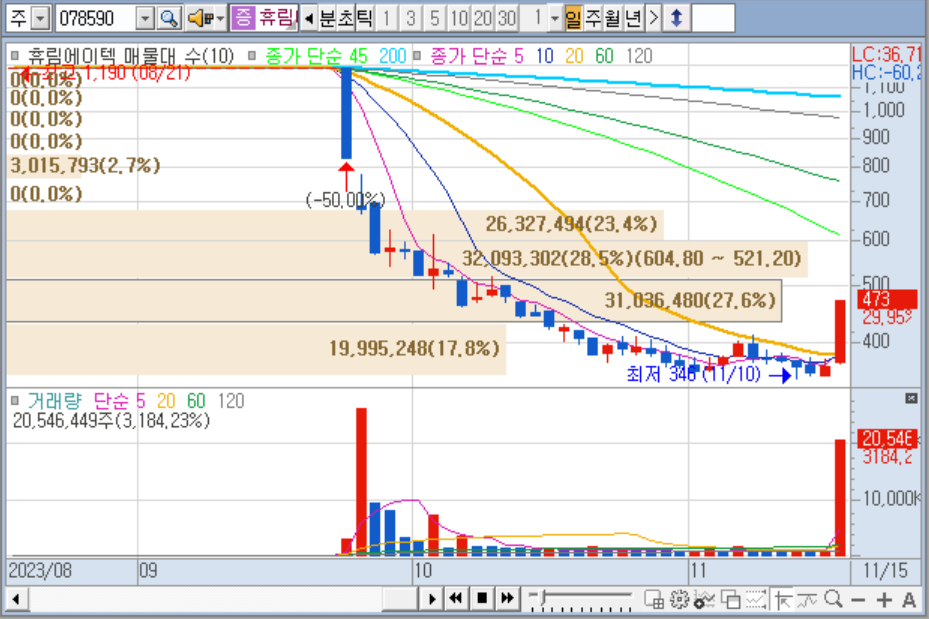Viewport: 929px width, 619px height.
Task: Toggle 휴림에이텍 매물대 legend square
Action: (x=15, y=56)
